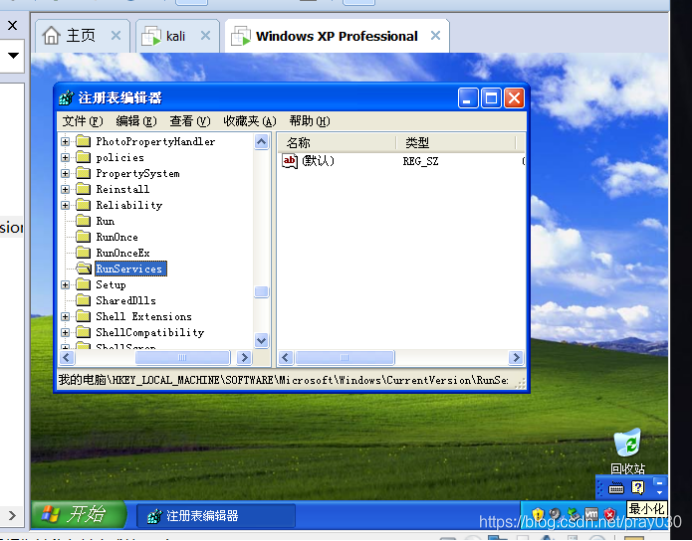Image resolution: width=692 pixels, height=541 pixels.
Task: Click the value pane scroll right arrow
Action: tap(515, 357)
